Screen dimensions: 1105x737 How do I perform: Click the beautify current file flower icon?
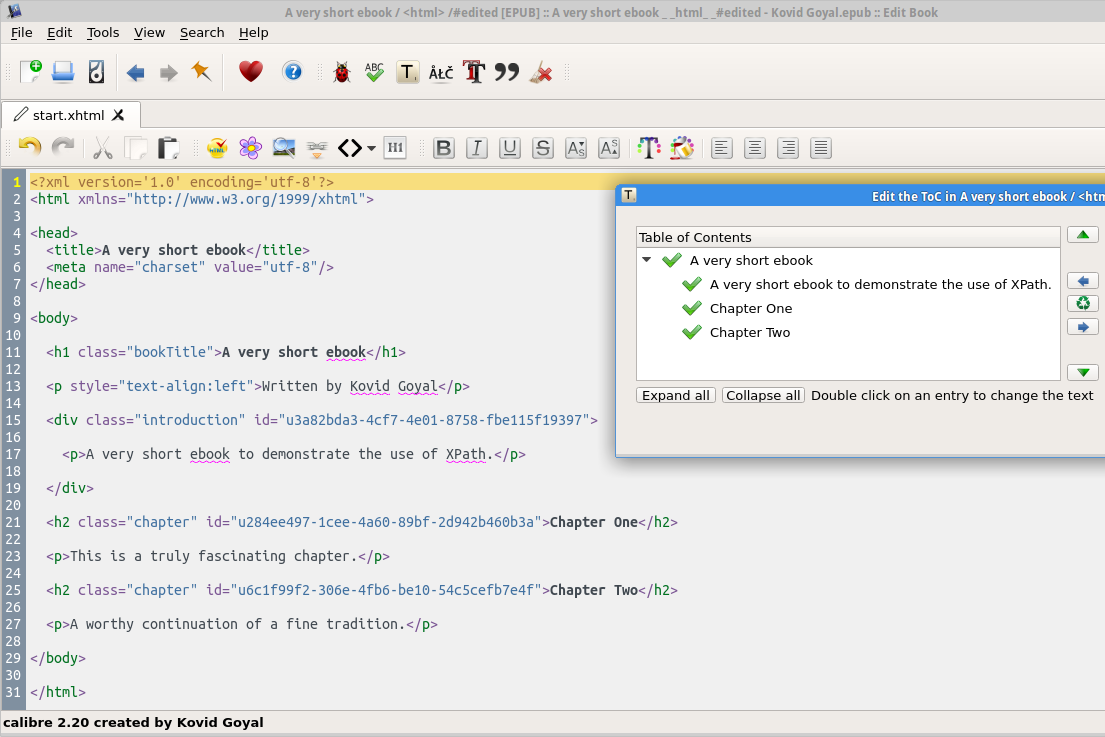coord(250,148)
